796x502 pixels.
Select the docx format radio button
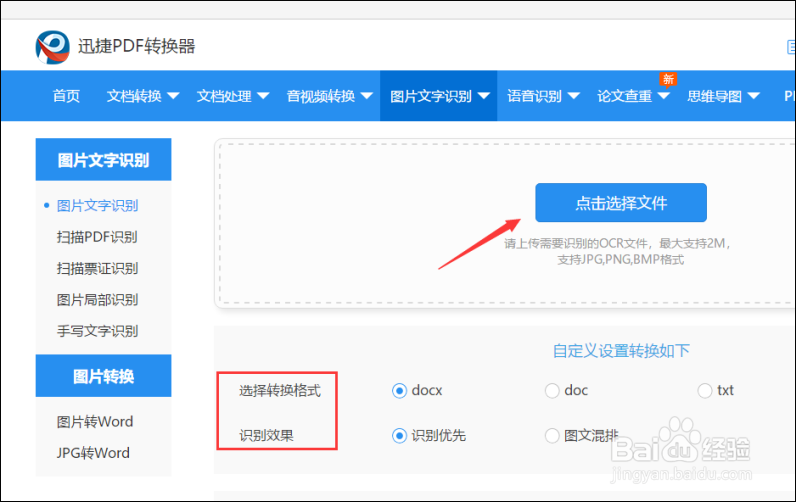point(400,391)
